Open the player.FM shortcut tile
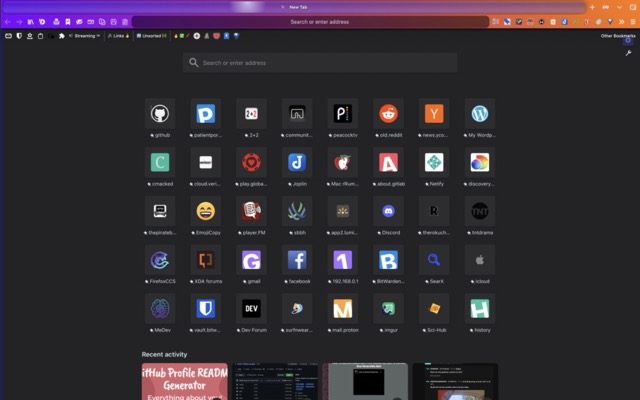The height and width of the screenshot is (400, 640). point(251,211)
